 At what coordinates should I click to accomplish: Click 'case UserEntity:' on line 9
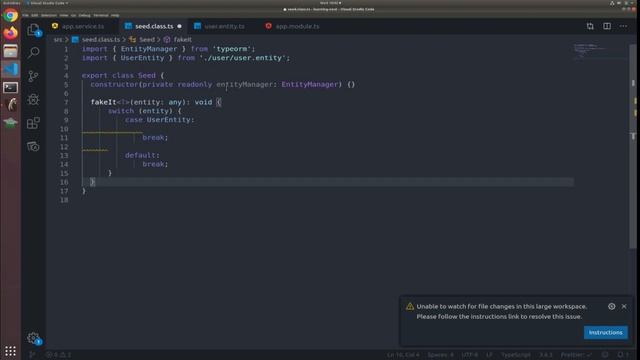(x=160, y=120)
